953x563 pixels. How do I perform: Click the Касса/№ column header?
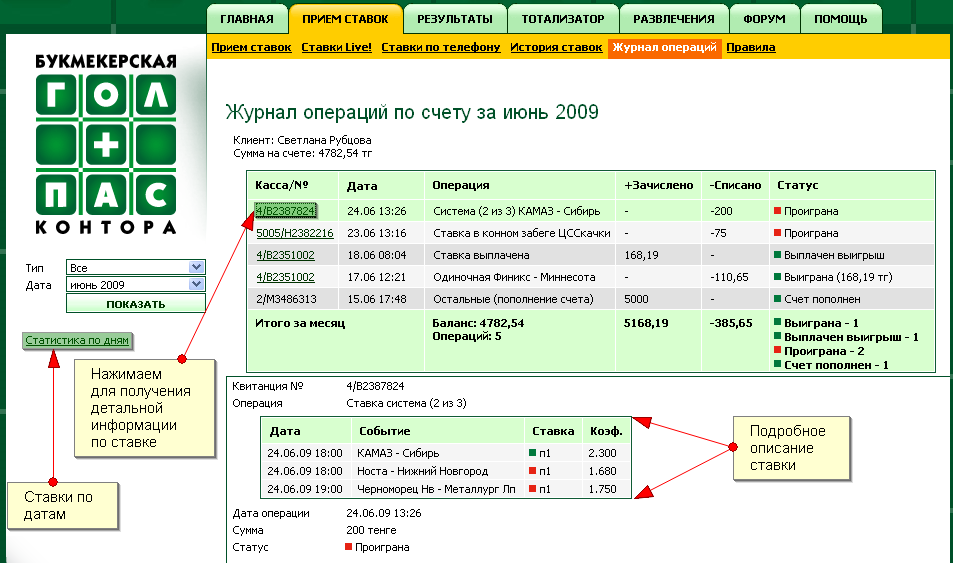[x=281, y=185]
